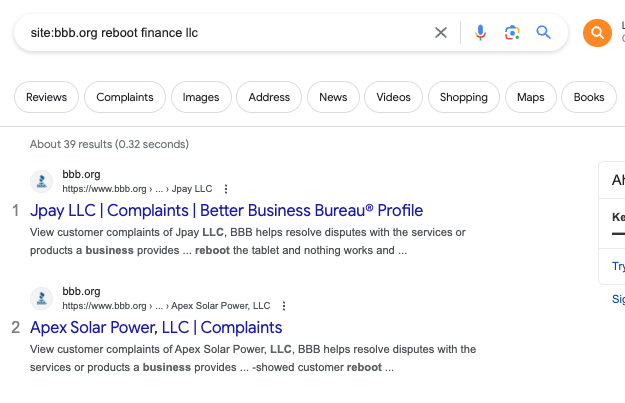Select the Address filter chip
The image size is (625, 403).
269,97
